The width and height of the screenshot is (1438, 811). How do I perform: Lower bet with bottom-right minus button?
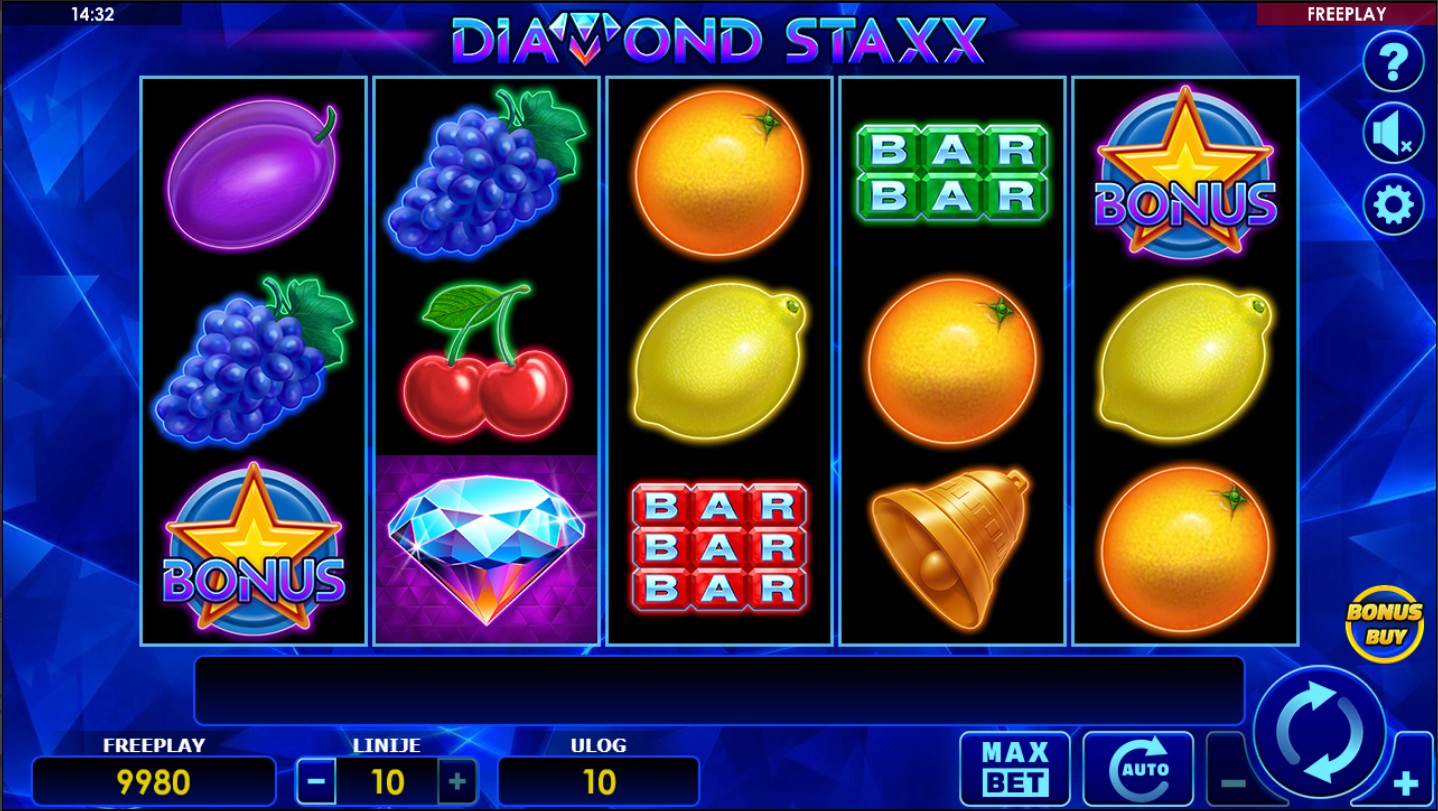tap(1232, 782)
